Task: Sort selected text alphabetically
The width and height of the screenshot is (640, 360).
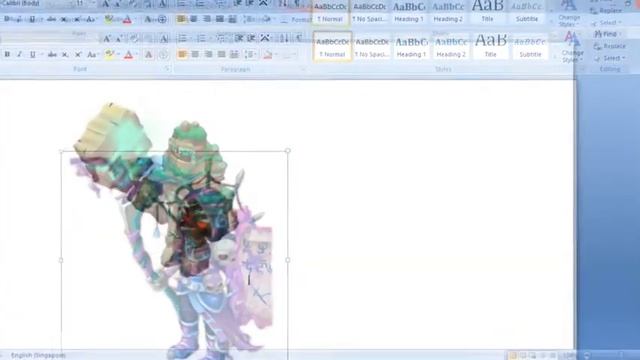Action: [284, 38]
